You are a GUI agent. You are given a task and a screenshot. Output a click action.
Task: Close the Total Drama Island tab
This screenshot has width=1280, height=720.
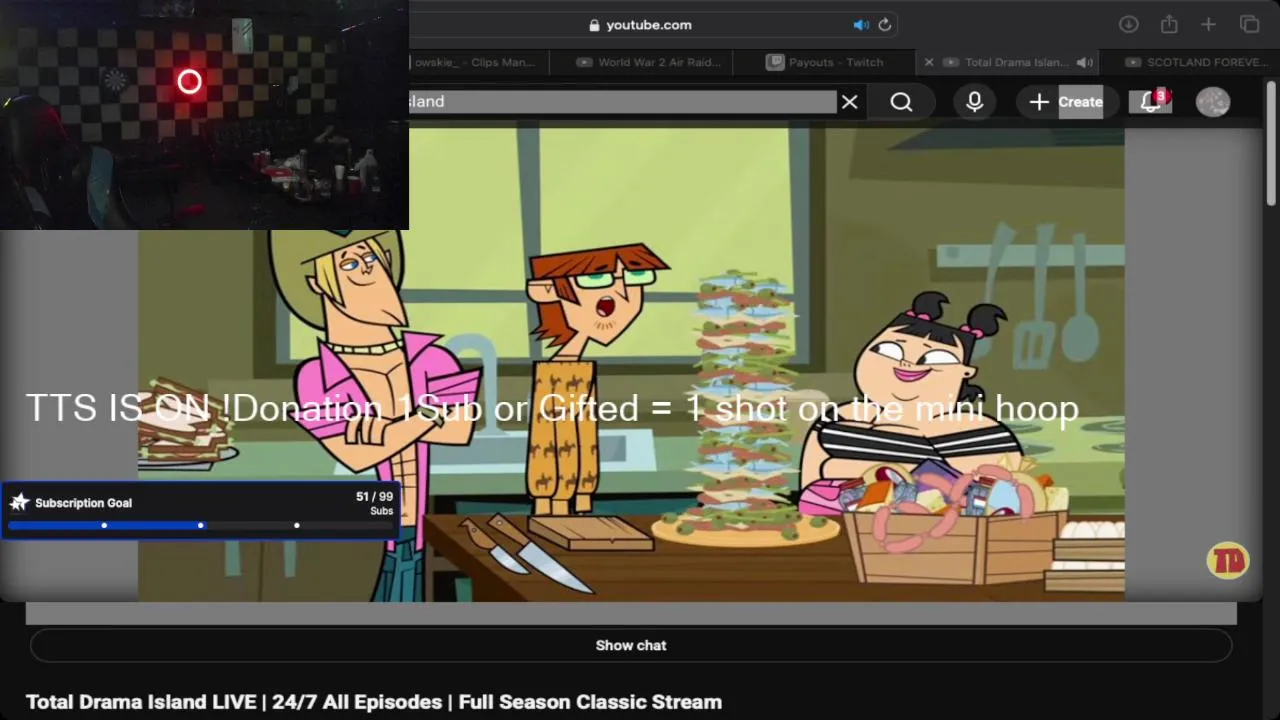click(x=928, y=62)
